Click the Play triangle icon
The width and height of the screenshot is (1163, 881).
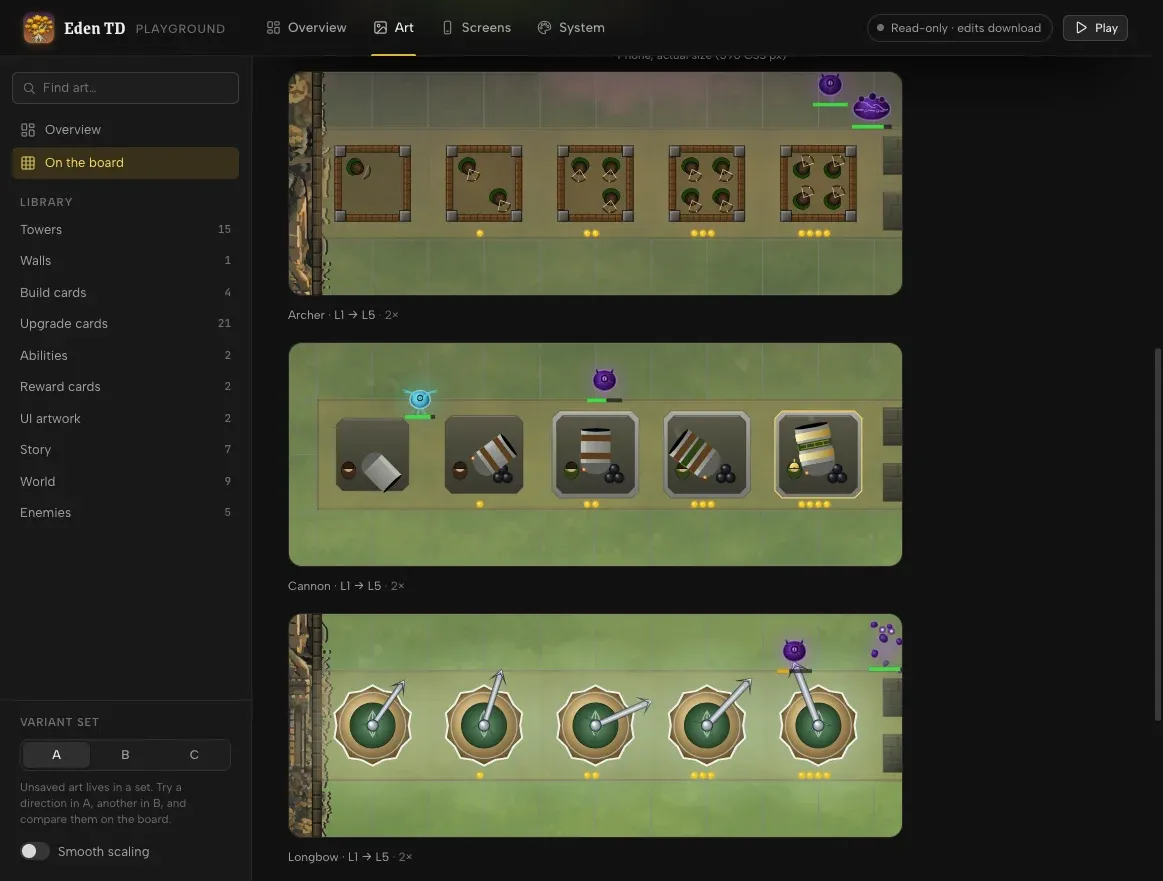coord(1081,27)
